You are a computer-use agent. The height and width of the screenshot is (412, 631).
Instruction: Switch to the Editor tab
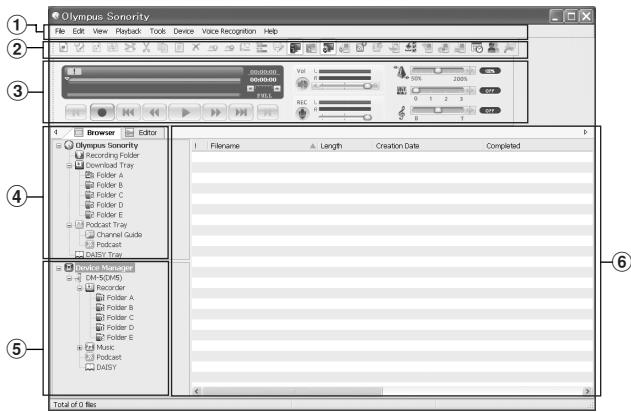[x=142, y=133]
